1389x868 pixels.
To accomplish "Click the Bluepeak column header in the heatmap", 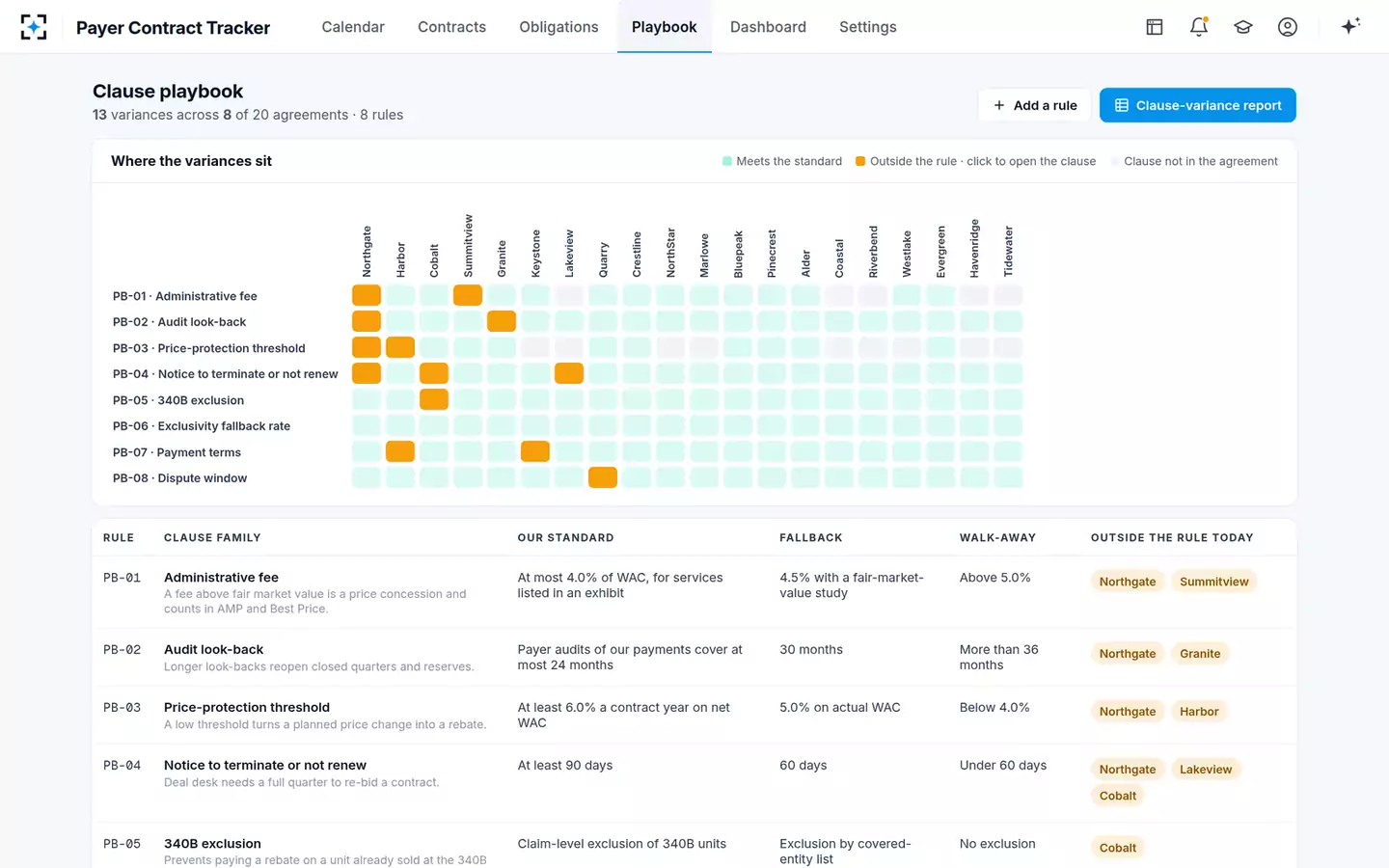I will coord(738,255).
